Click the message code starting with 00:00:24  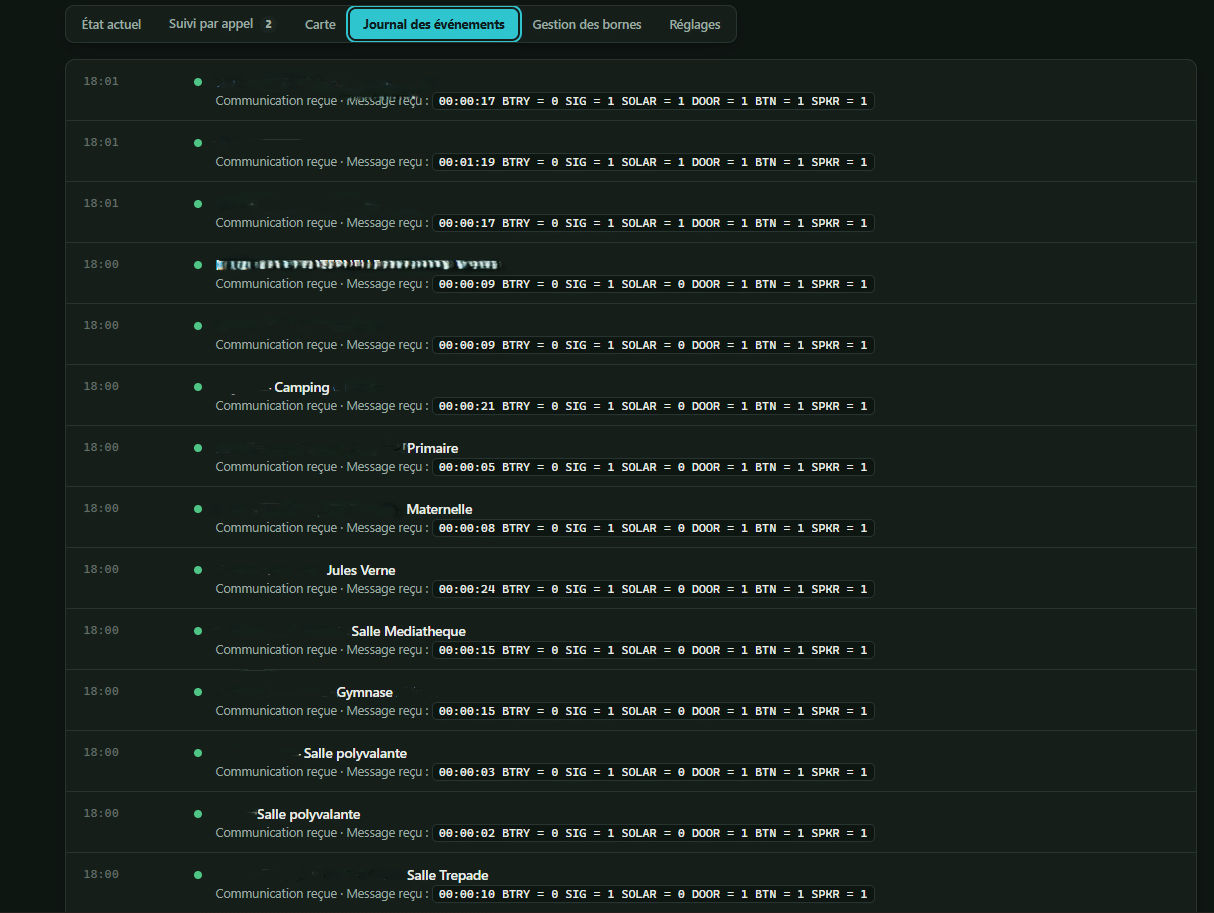653,589
